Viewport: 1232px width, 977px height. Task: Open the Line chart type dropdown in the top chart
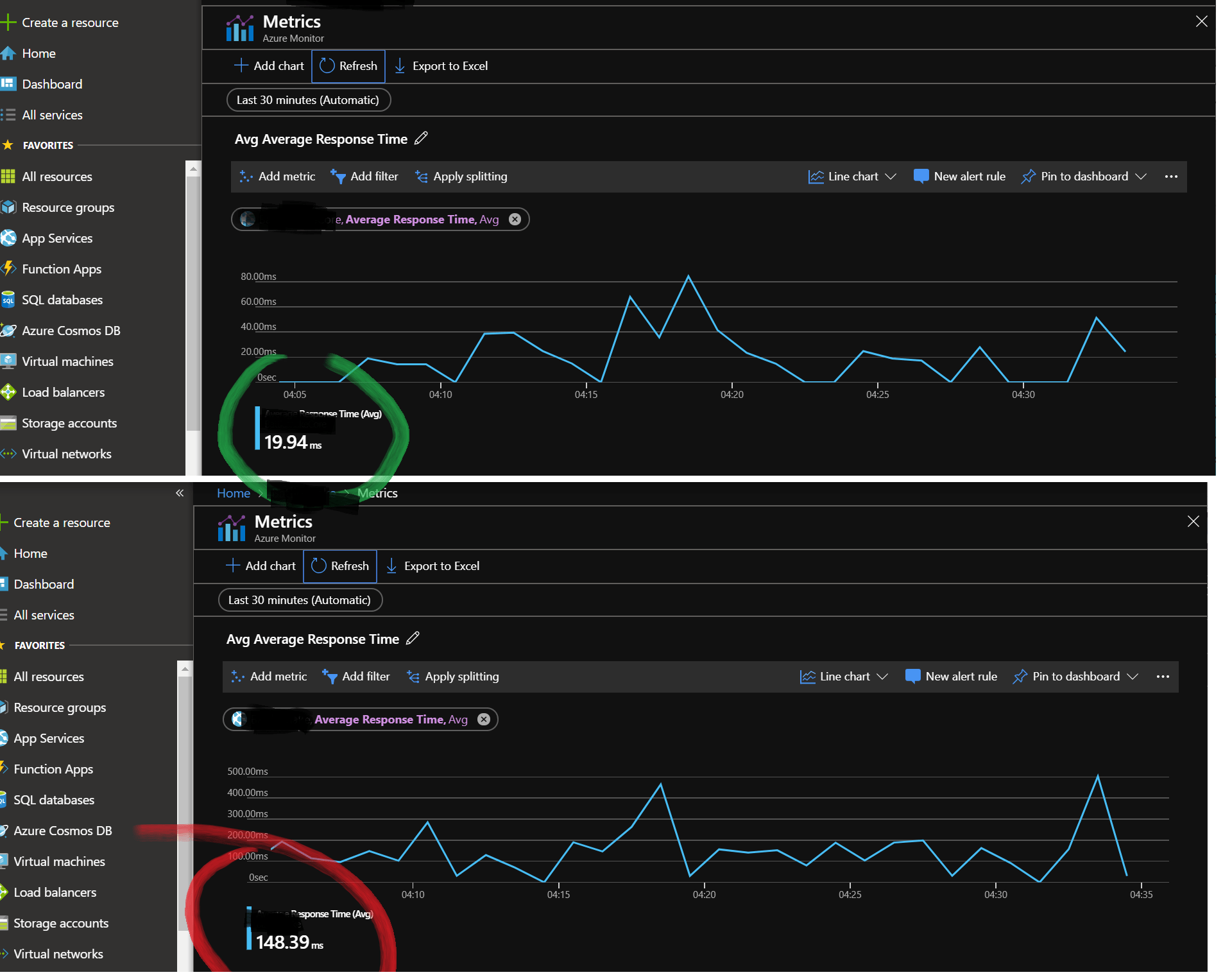852,177
